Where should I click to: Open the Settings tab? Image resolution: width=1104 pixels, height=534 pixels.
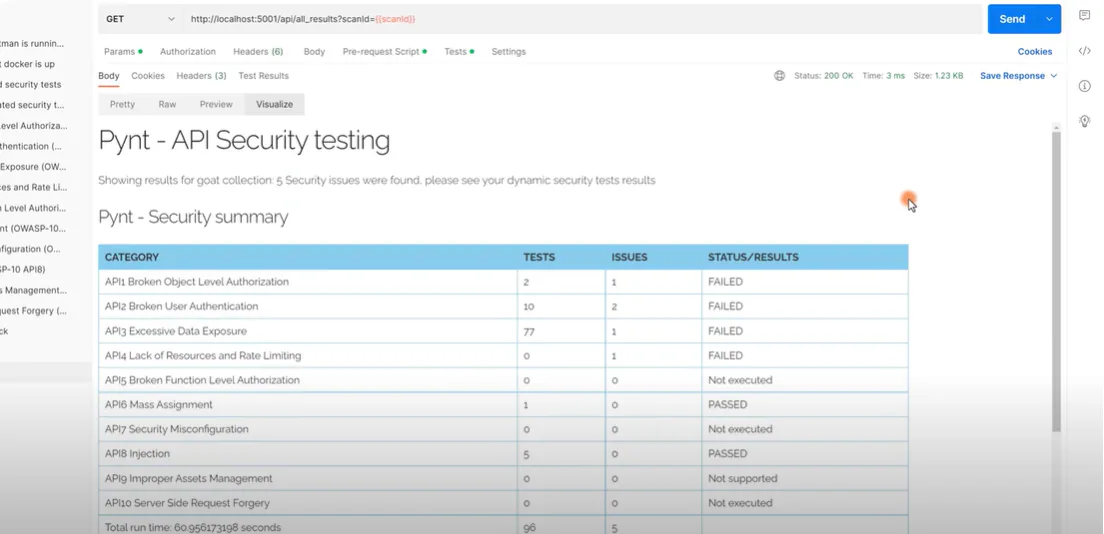508,51
